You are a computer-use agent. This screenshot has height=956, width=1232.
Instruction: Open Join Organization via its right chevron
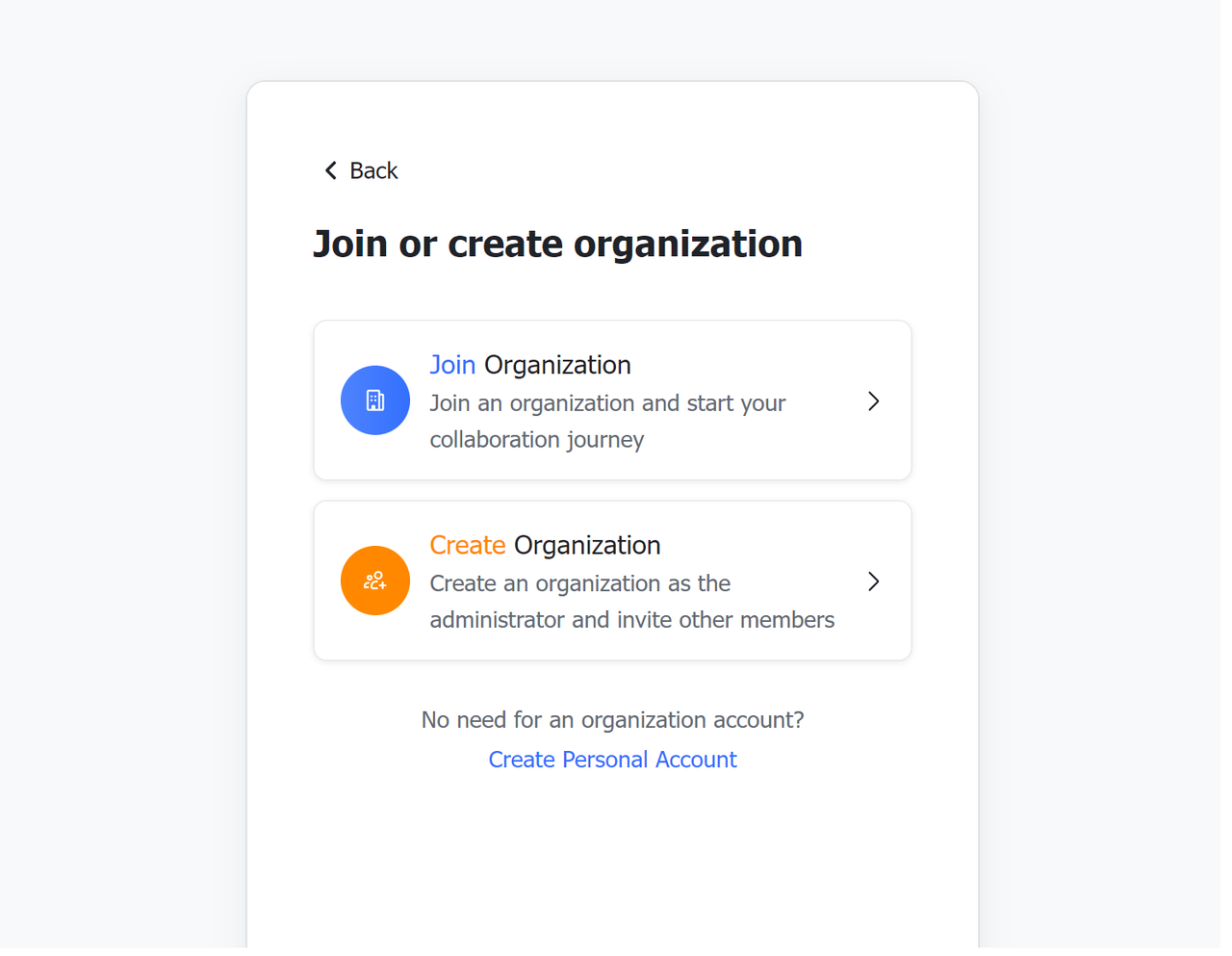(873, 401)
